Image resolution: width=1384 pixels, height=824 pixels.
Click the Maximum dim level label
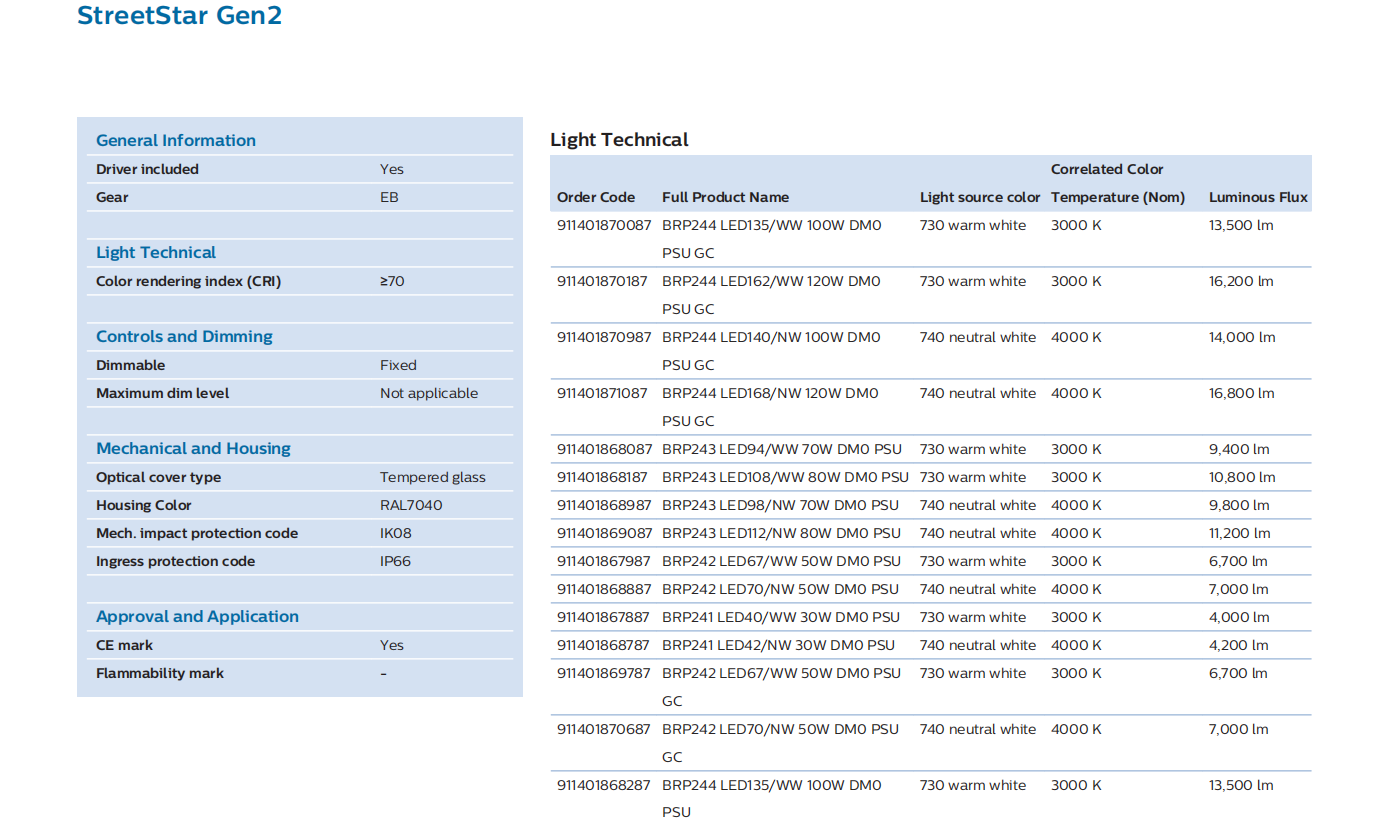[x=163, y=393]
